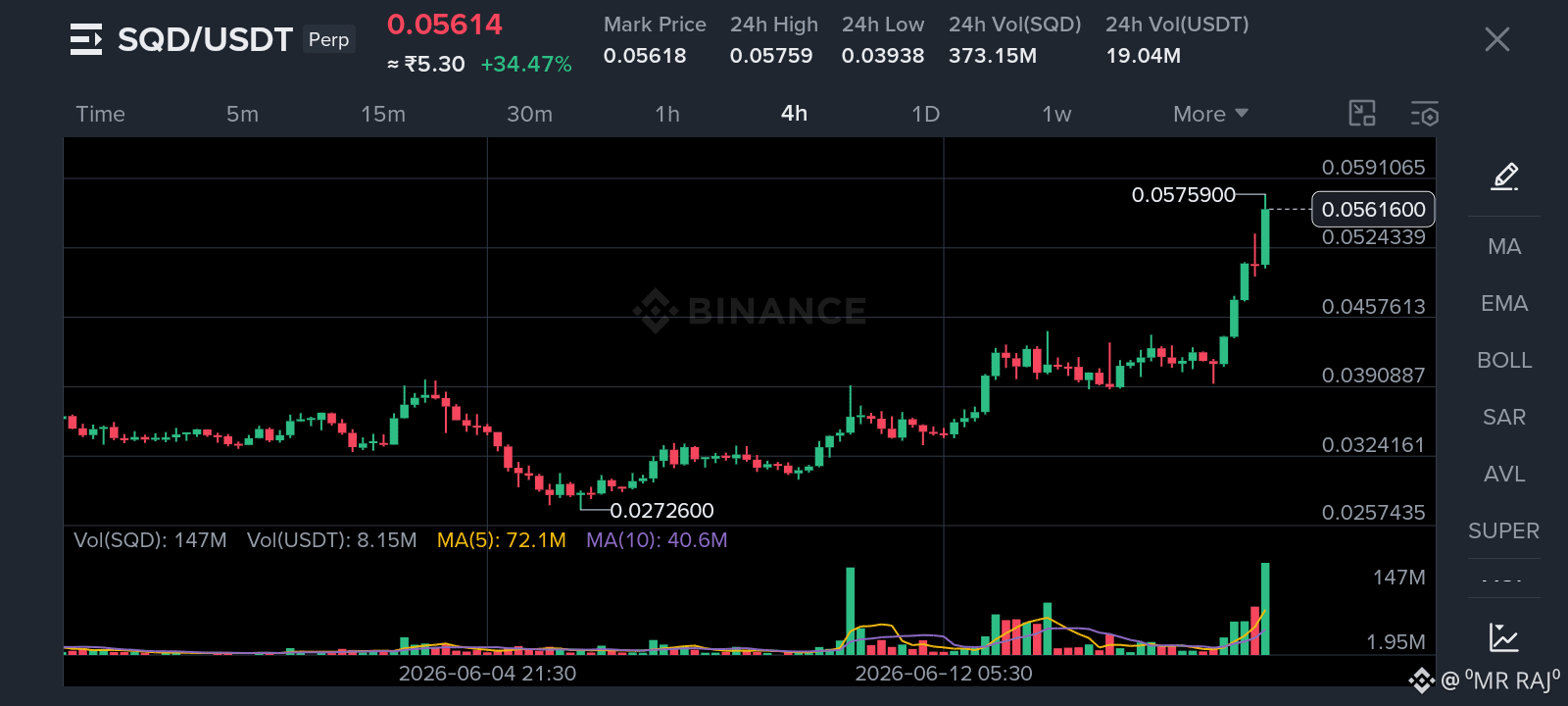
Task: Switch to the 1w interval
Action: point(1056,114)
